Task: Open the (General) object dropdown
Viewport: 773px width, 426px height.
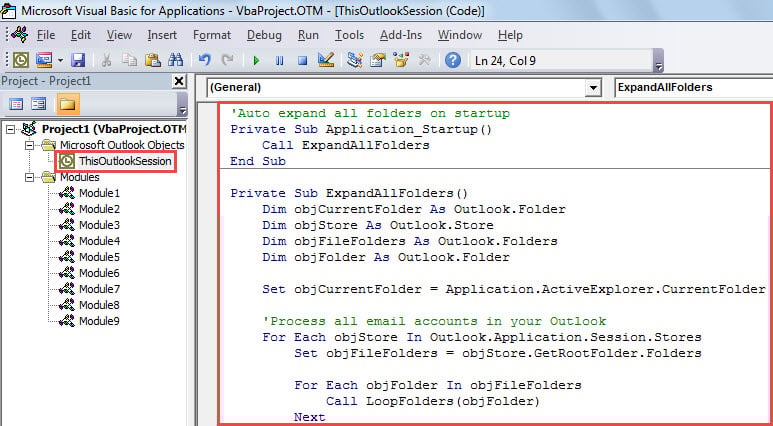Action: [x=593, y=88]
